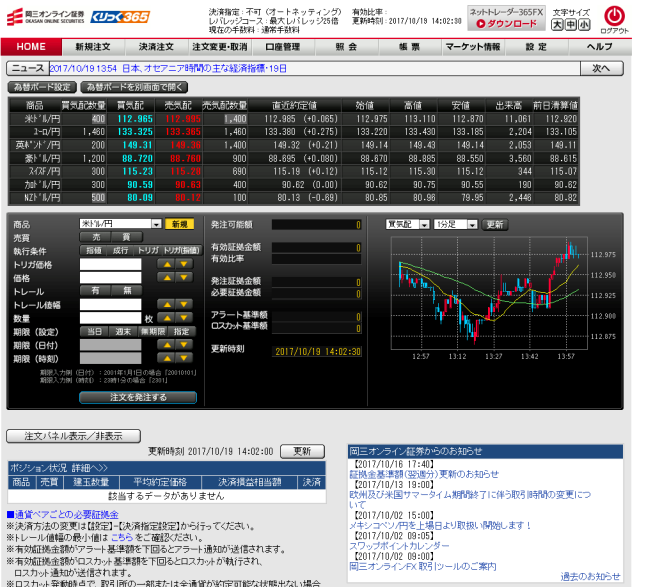650x587 pixels.
Task: Decrease 期限(日付) with down arrow
Action: pyautogui.click(x=184, y=344)
